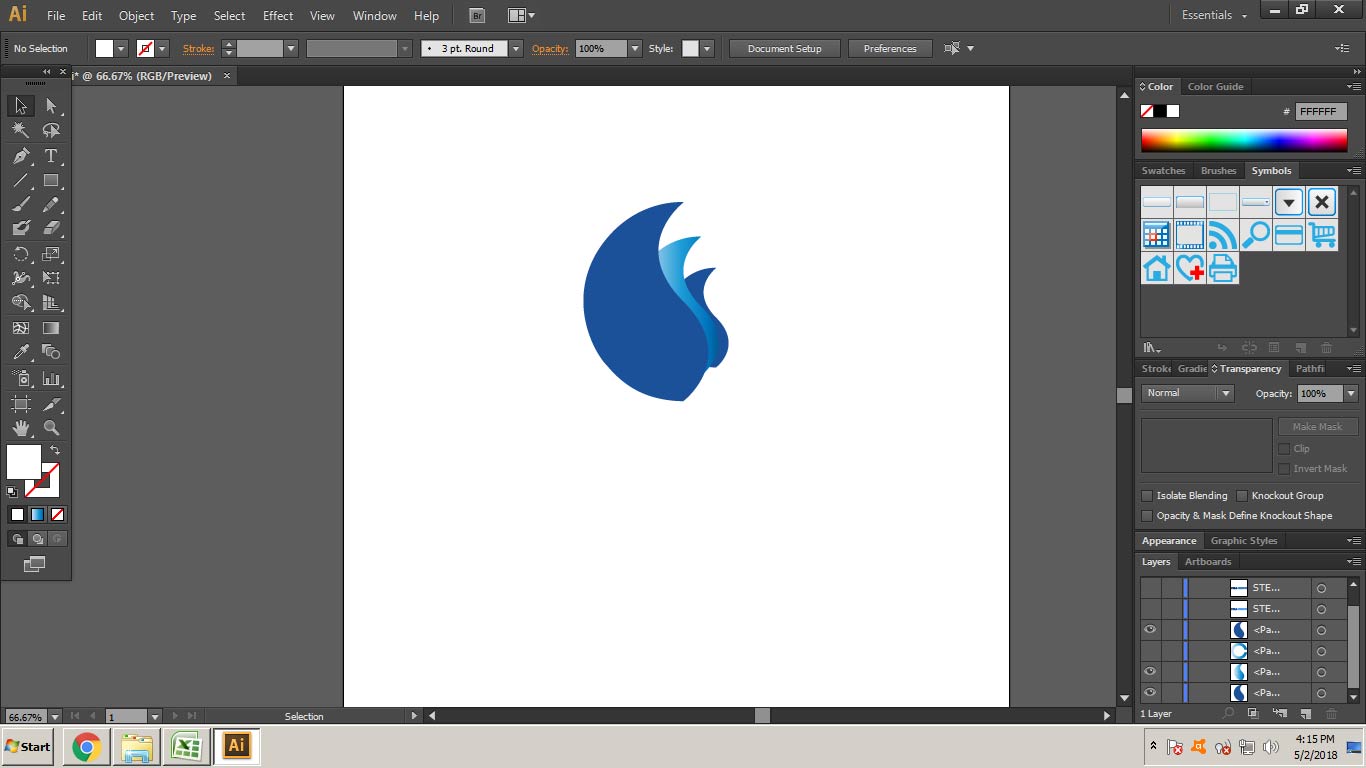Open the blending mode Normal dropdown
1366x768 pixels.
(x=1188, y=393)
